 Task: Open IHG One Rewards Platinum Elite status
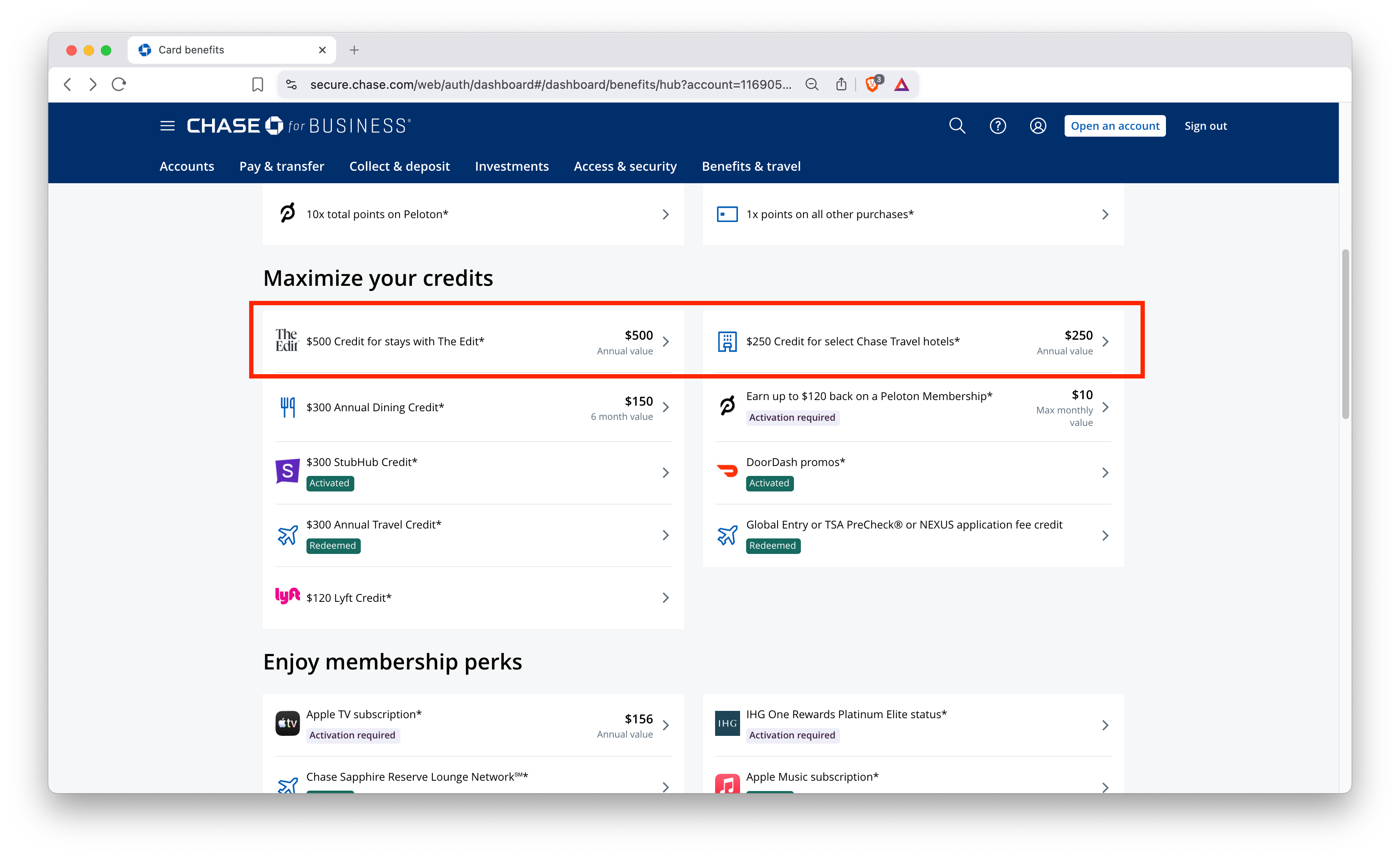pos(913,725)
